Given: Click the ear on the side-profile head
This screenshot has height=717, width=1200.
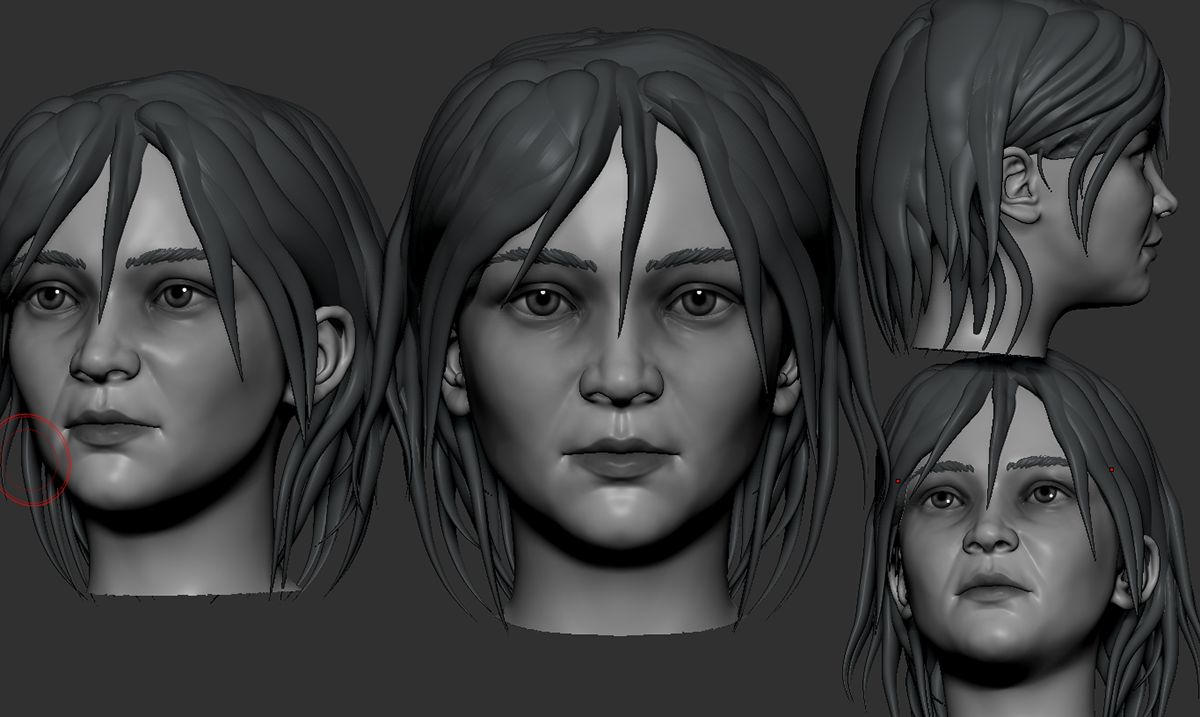Looking at the screenshot, I should pyautogui.click(x=1021, y=190).
